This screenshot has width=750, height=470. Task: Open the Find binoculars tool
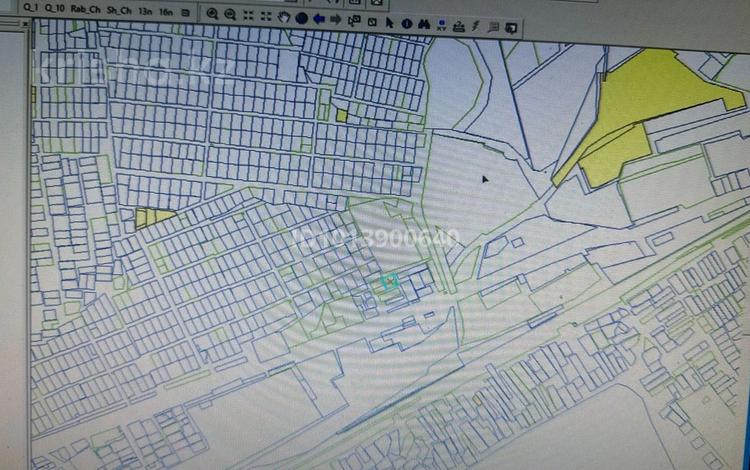click(x=424, y=24)
